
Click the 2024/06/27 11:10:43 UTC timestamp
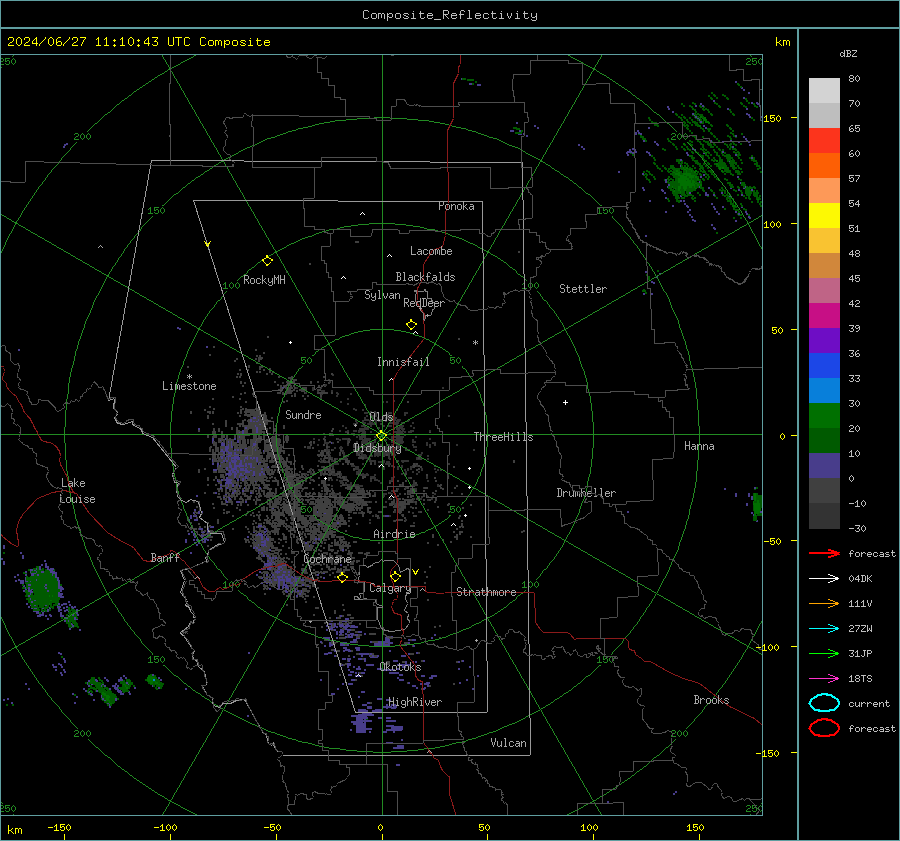(139, 42)
